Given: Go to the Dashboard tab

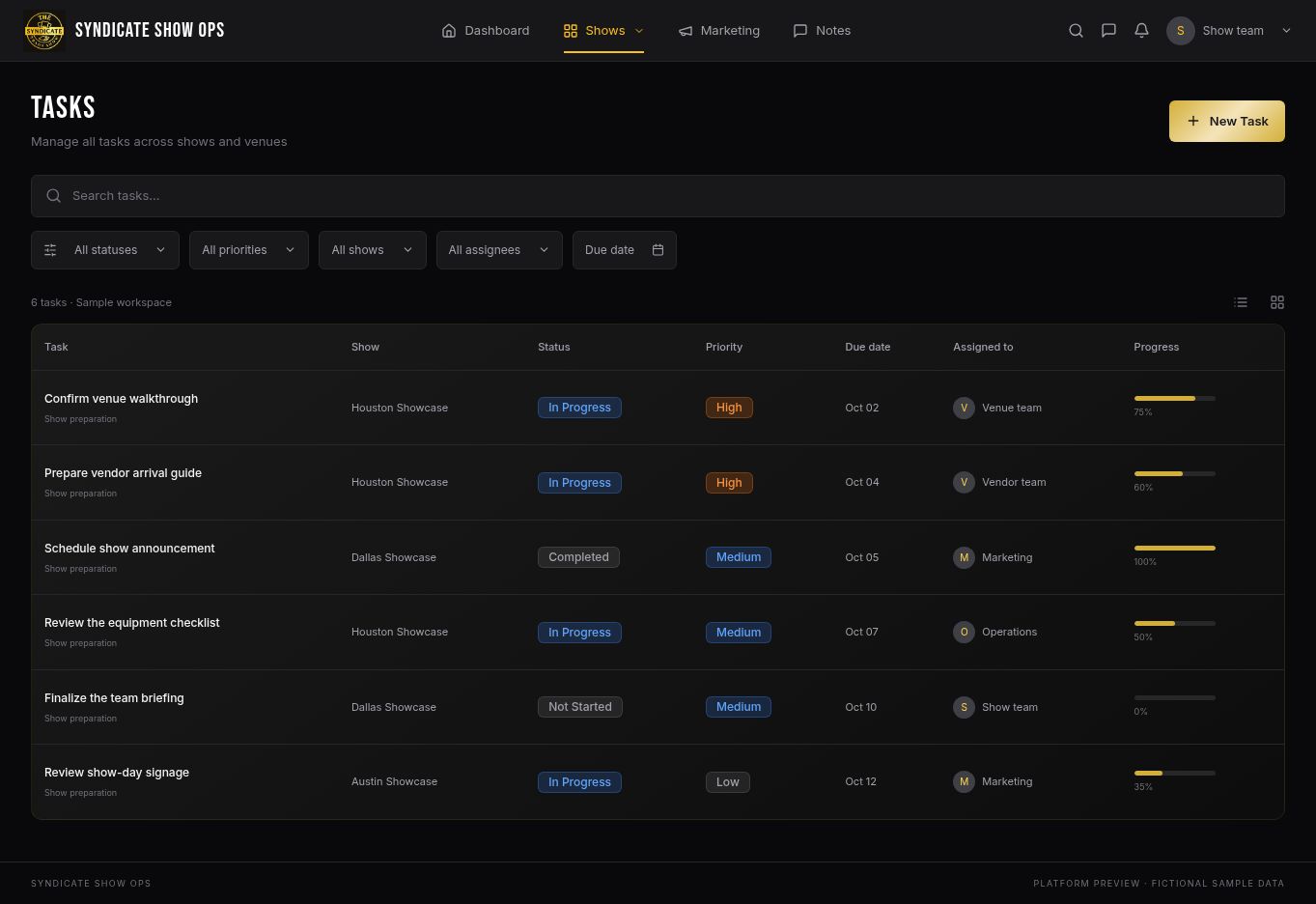Looking at the screenshot, I should coord(486,31).
